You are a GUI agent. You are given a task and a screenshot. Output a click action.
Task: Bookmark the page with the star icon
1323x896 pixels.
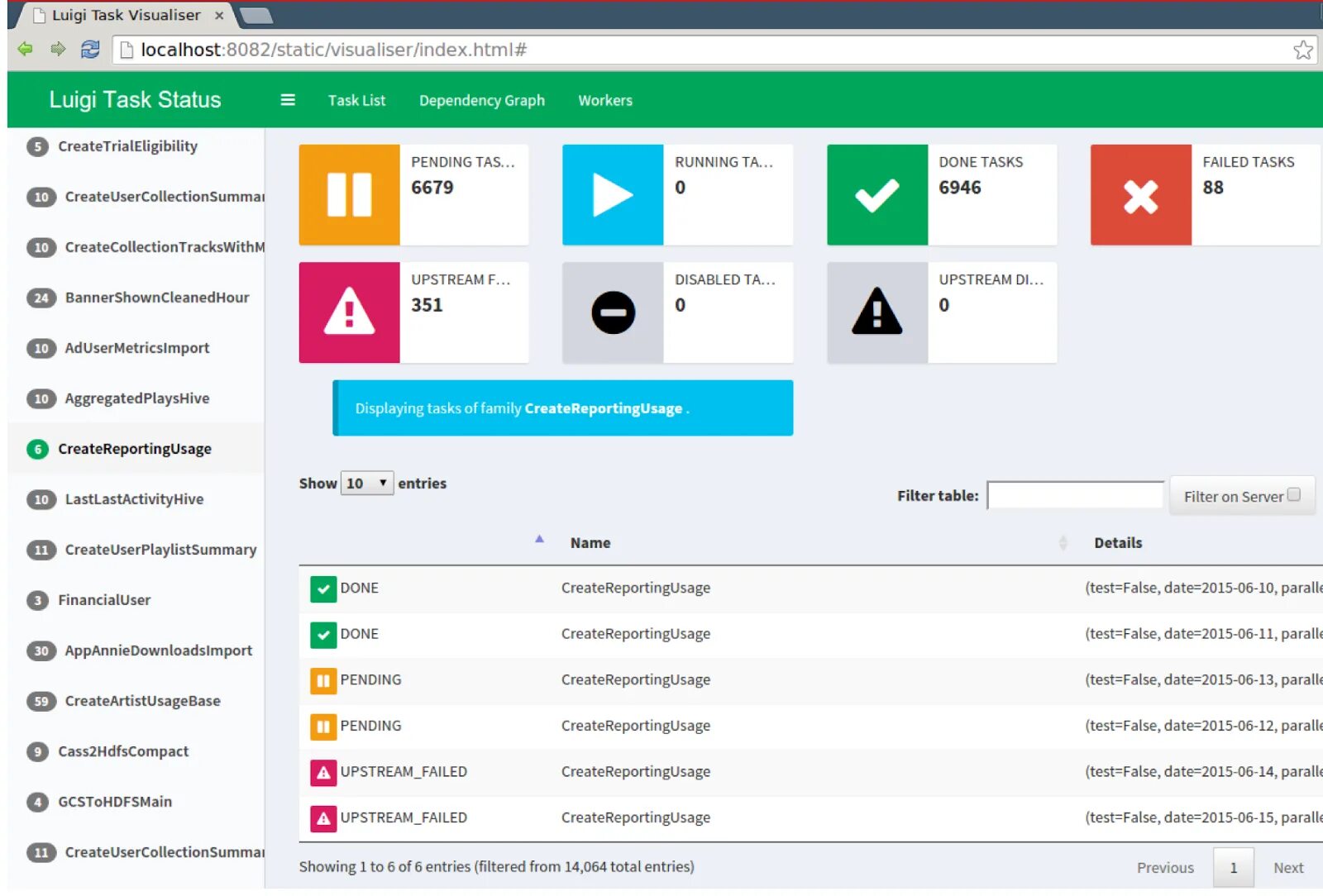coord(1303,50)
